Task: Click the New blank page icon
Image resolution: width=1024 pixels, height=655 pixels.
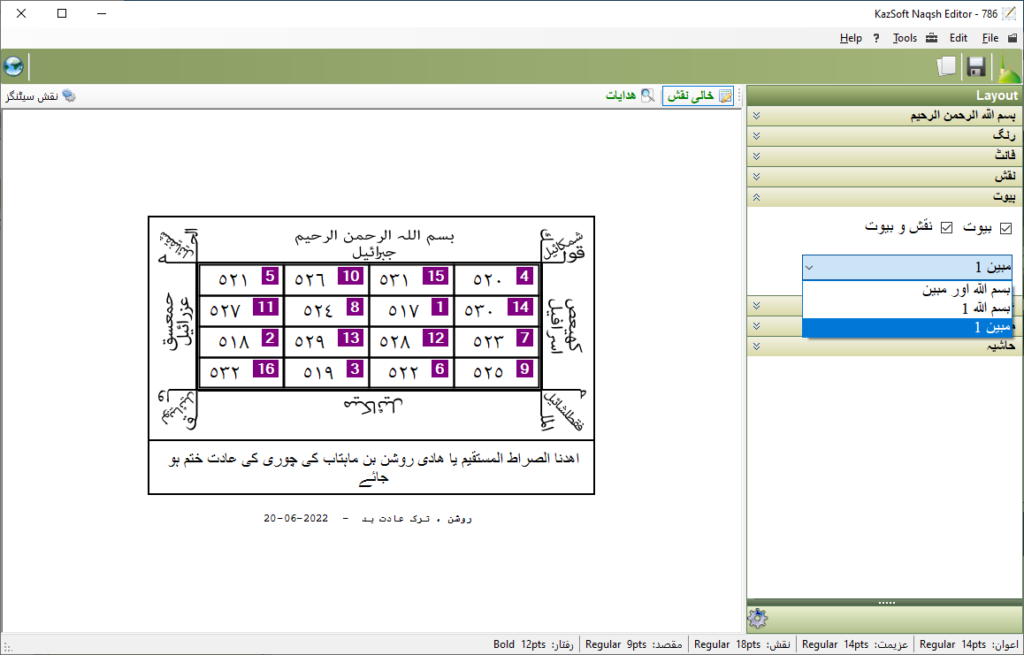Action: [x=946, y=67]
